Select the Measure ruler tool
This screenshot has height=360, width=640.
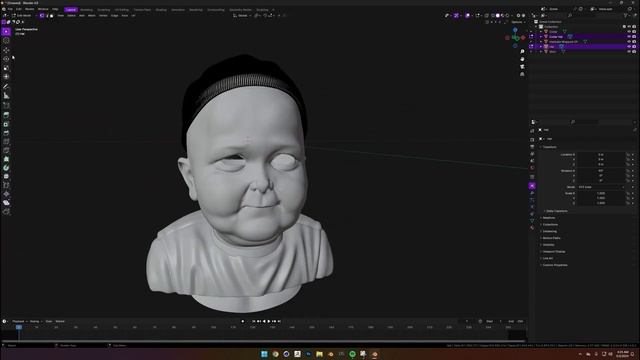tap(6, 96)
